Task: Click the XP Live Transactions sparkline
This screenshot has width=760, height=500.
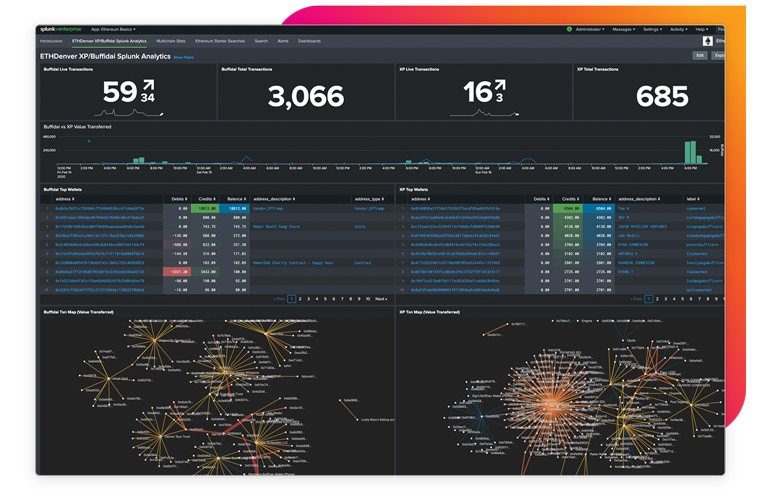Action: (484, 113)
